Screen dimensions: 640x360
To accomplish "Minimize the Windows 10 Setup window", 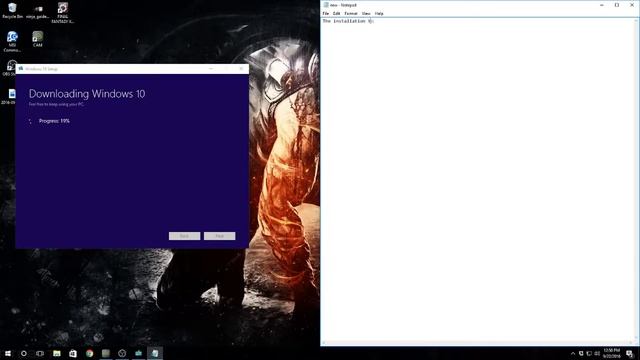I will (x=211, y=69).
